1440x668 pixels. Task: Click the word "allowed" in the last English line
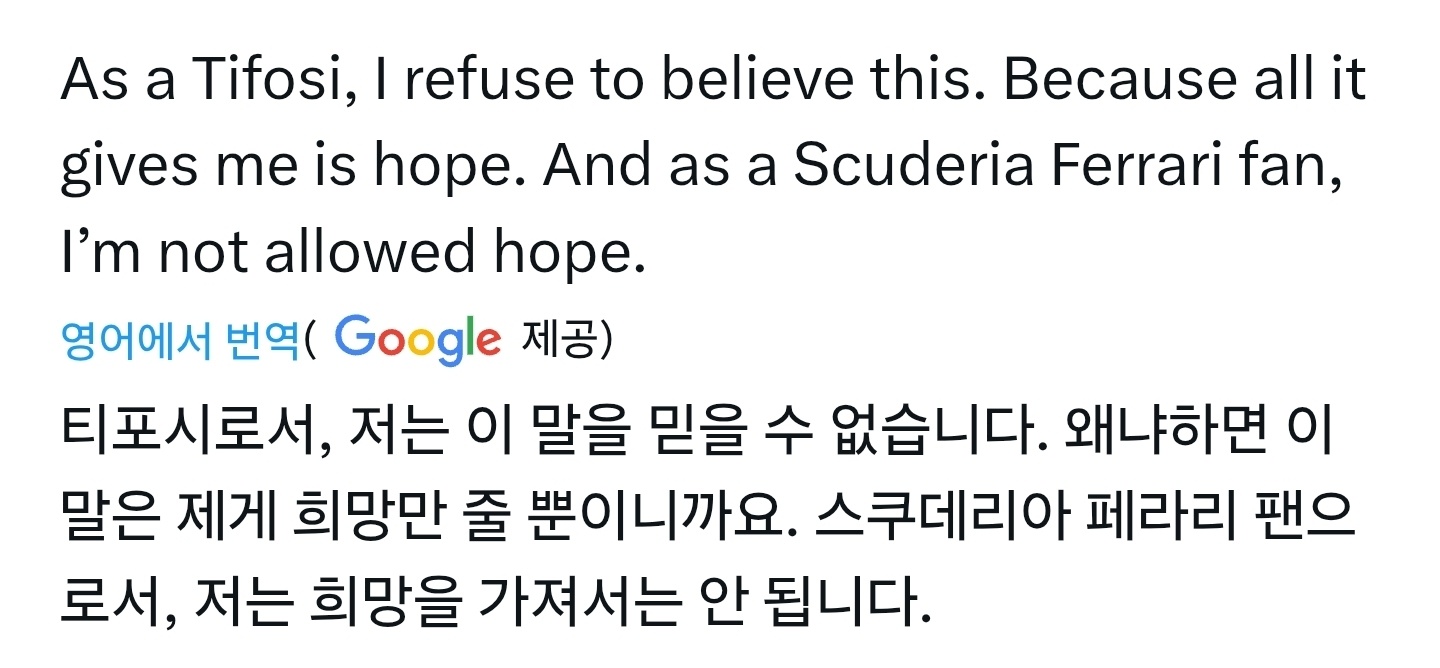(x=369, y=254)
